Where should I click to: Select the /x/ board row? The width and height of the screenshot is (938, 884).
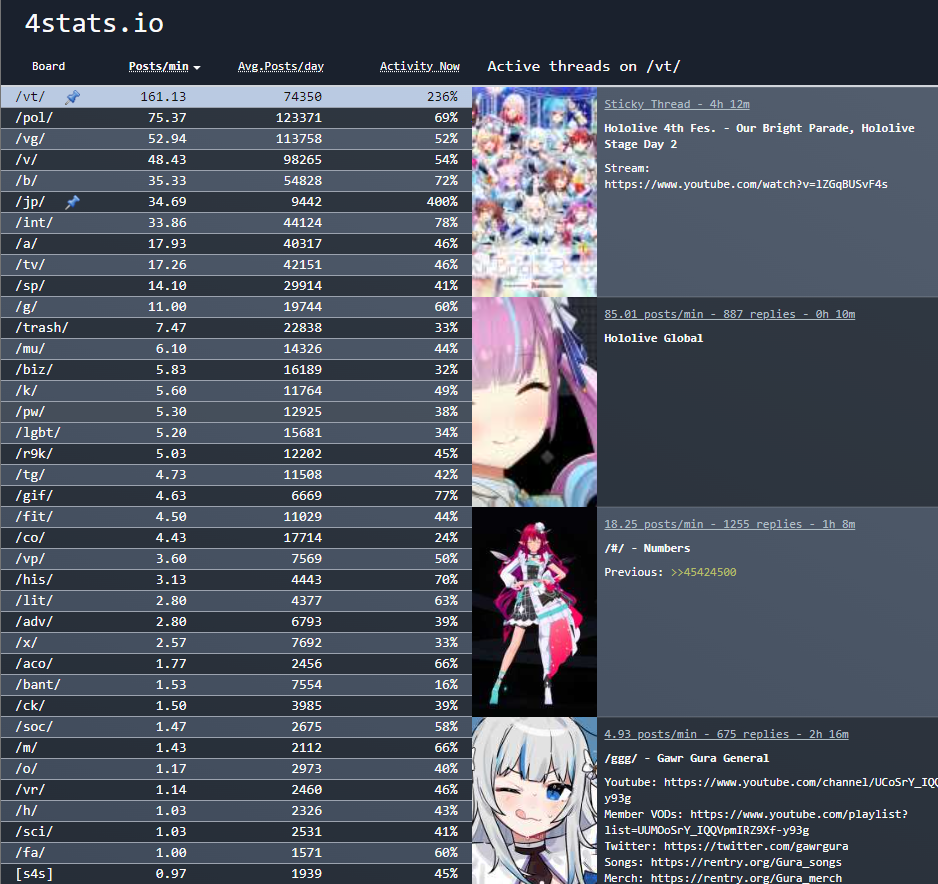pos(236,643)
